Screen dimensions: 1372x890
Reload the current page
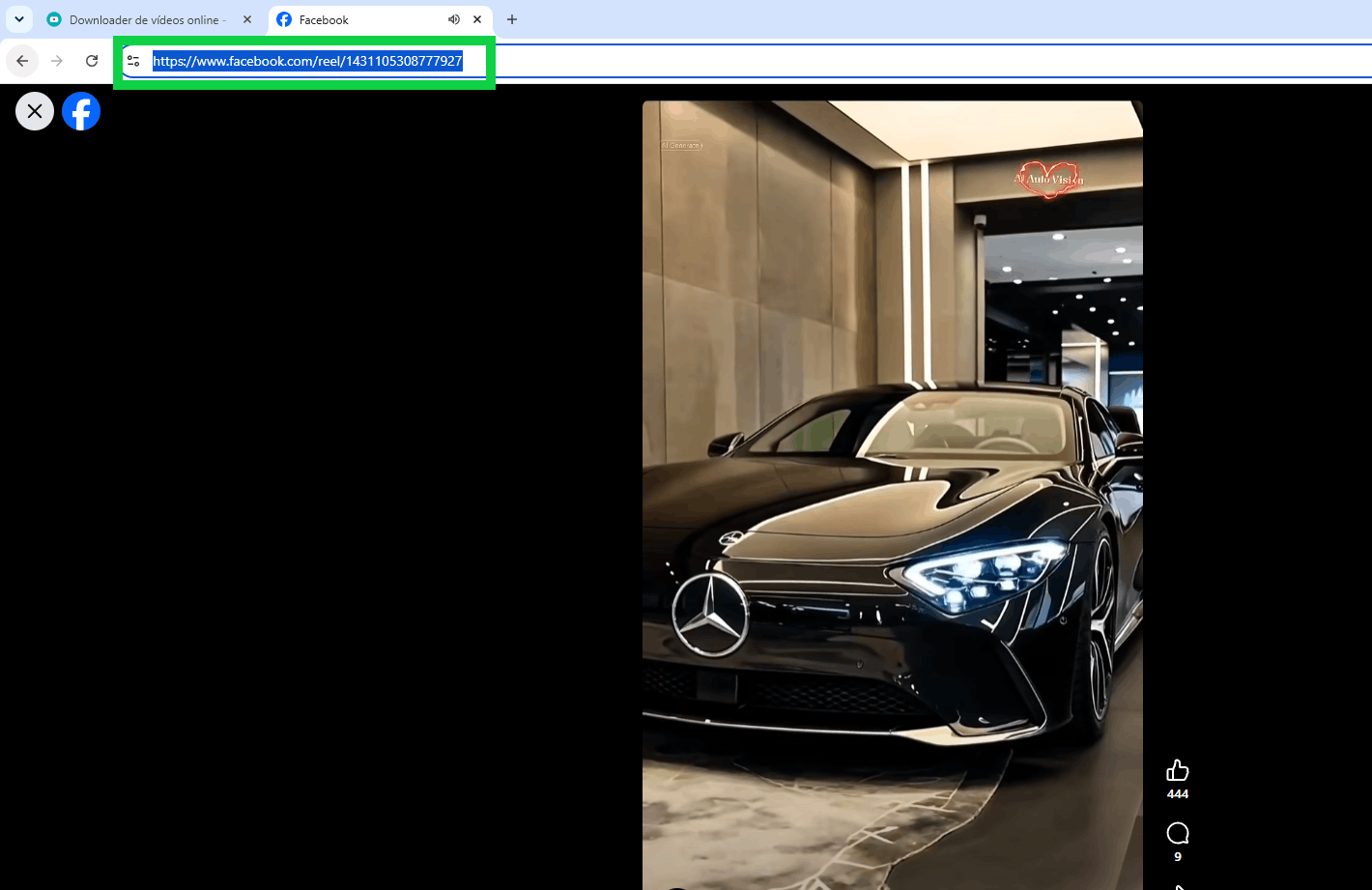click(x=92, y=61)
